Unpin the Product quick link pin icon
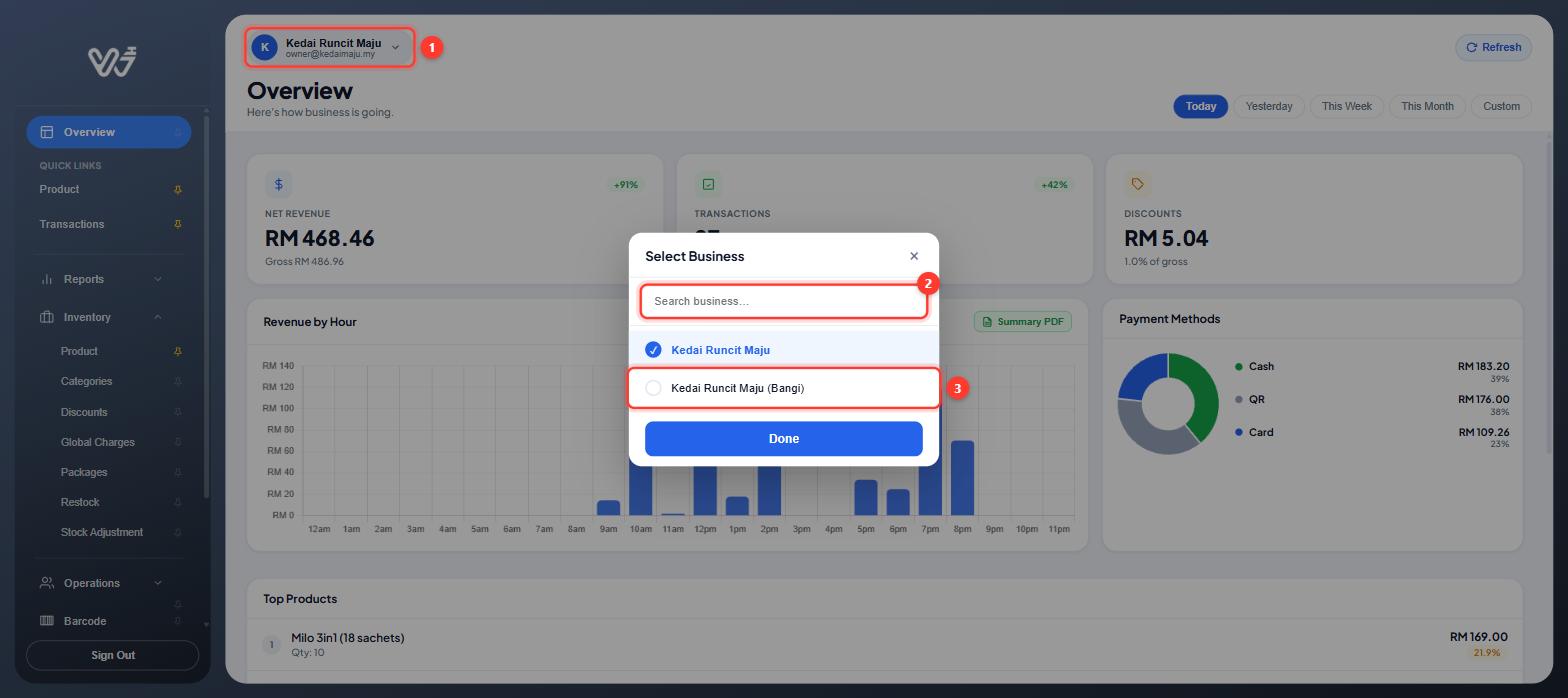Viewport: 1568px width, 698px height. click(178, 190)
